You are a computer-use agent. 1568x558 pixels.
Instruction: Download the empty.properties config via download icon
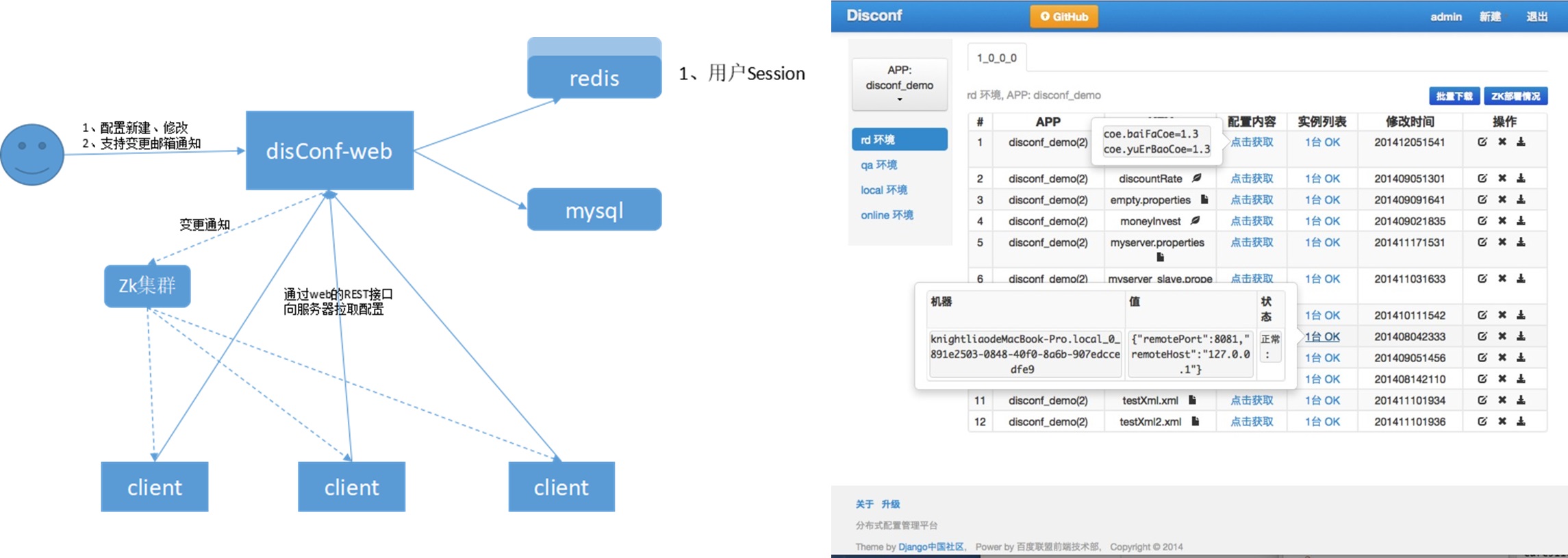[x=1521, y=199]
